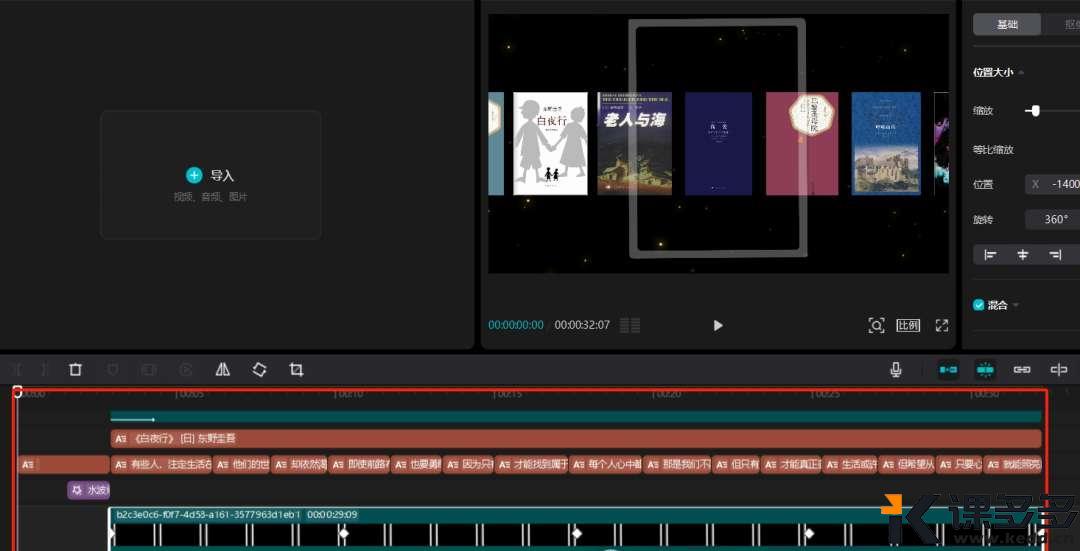Align selection to the right
1080x551 pixels.
click(1055, 255)
